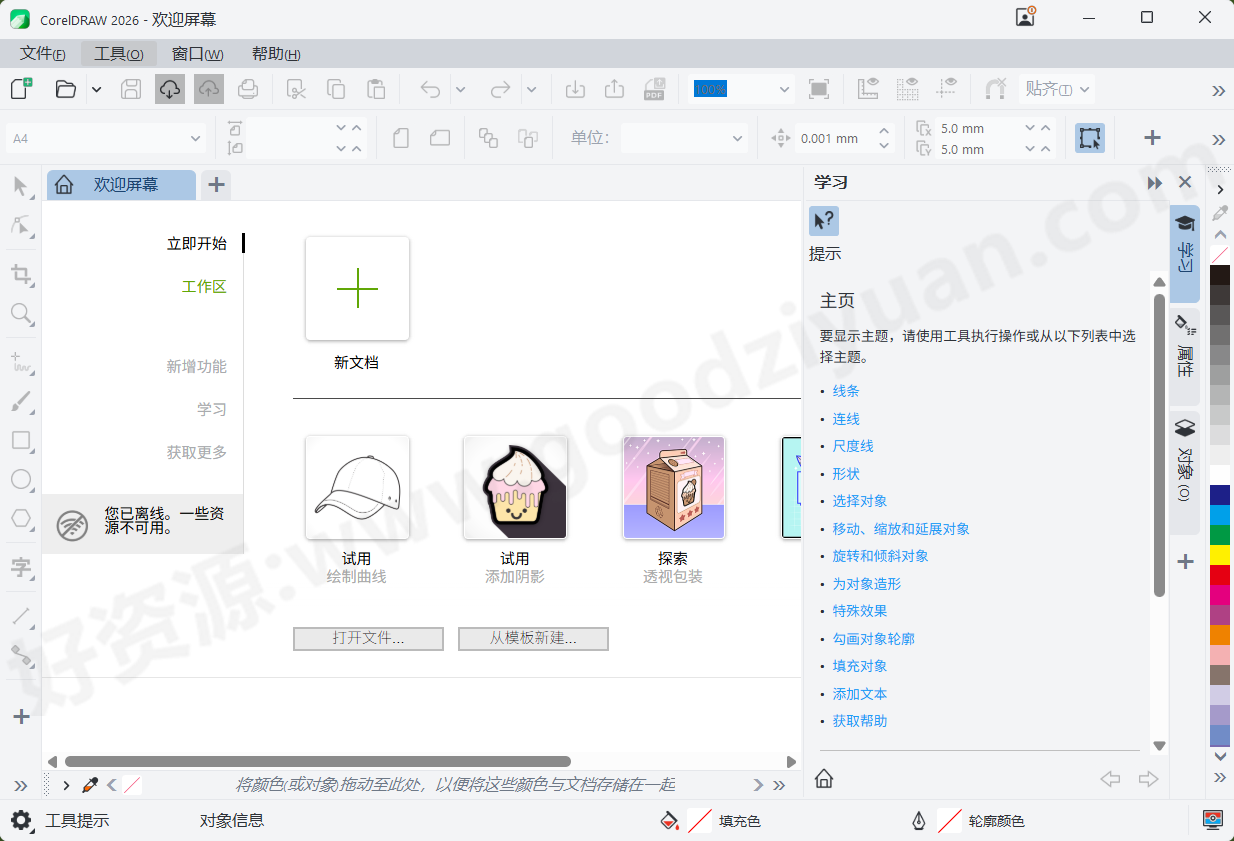Click the Print icon in the toolbar
The height and width of the screenshot is (841, 1234).
(248, 88)
